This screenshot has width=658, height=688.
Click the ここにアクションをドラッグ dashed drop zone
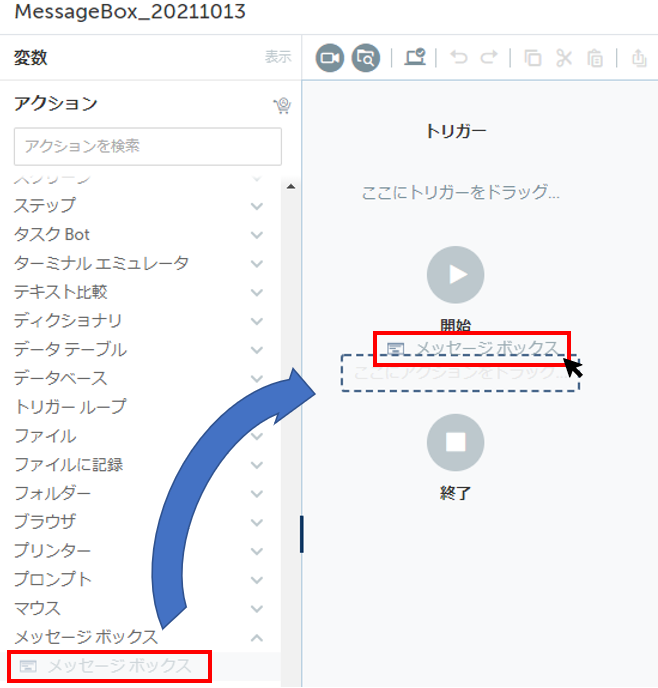point(460,373)
